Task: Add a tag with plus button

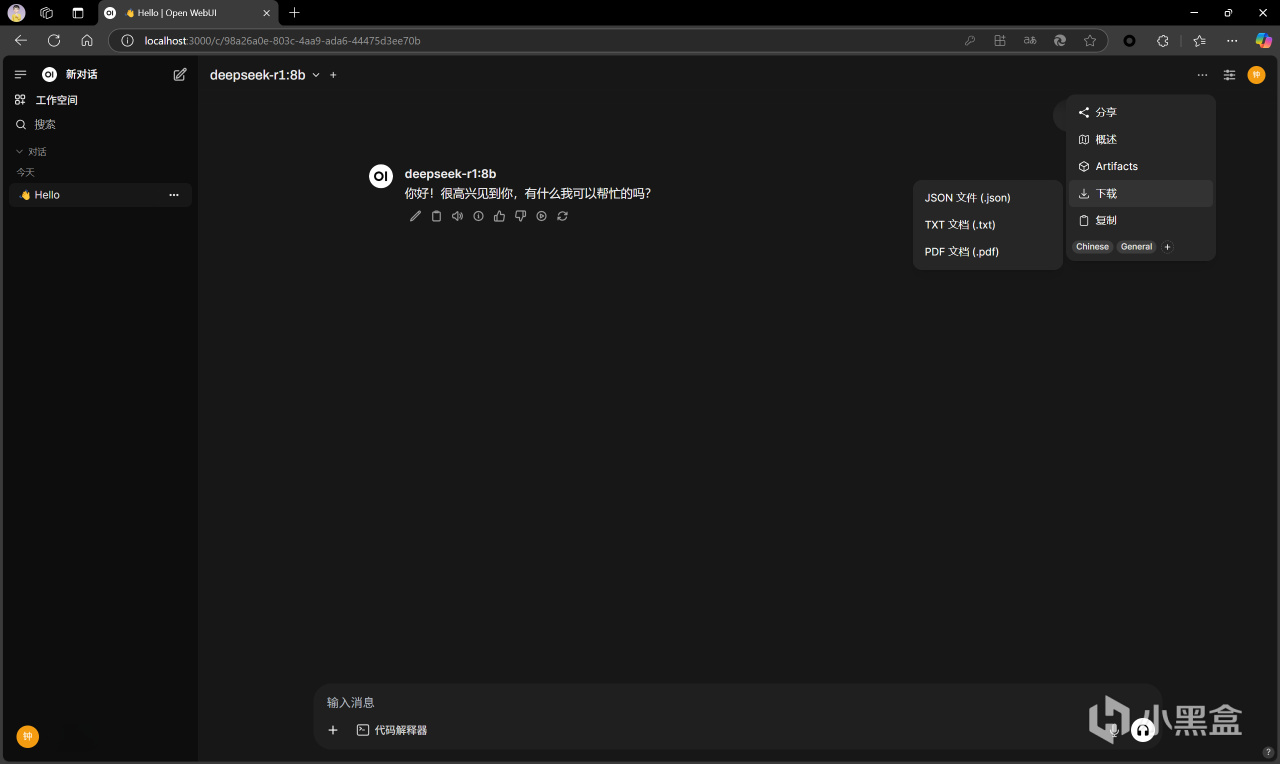Action: tap(1167, 247)
